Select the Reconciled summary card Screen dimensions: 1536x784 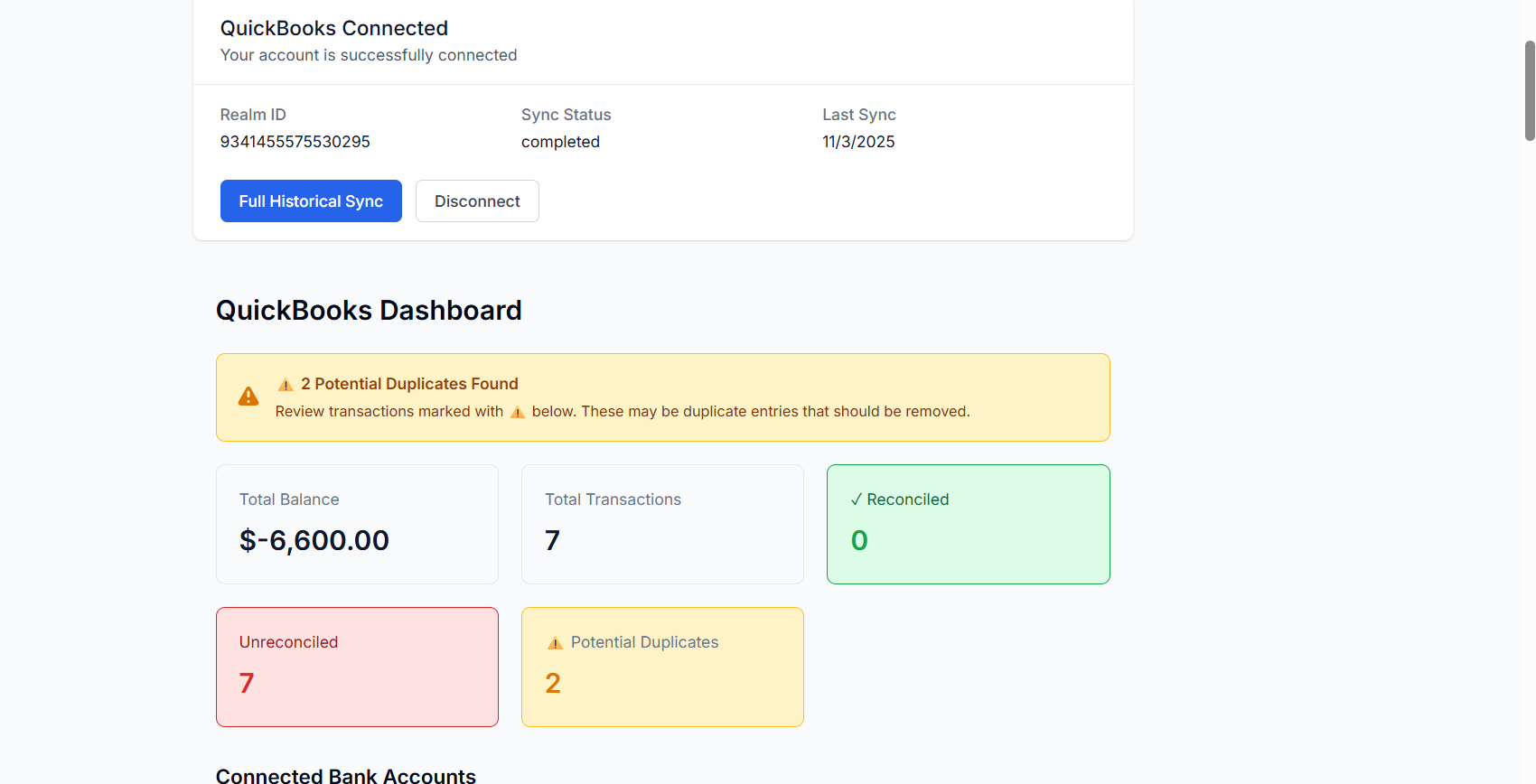coord(968,524)
